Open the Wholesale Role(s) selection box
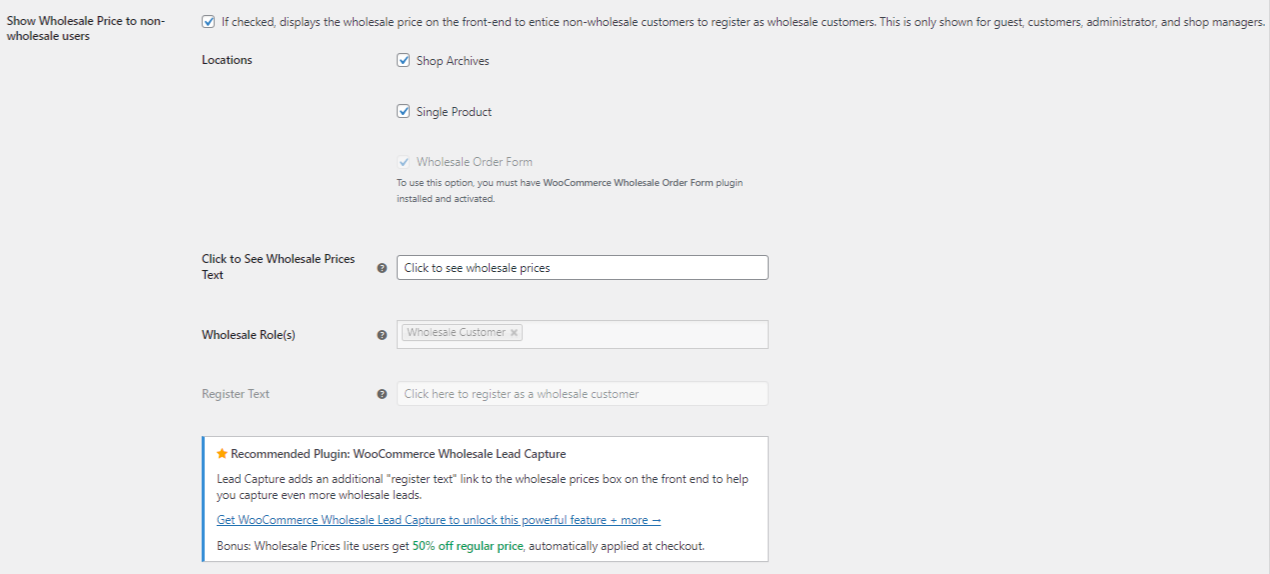 [x=640, y=334]
